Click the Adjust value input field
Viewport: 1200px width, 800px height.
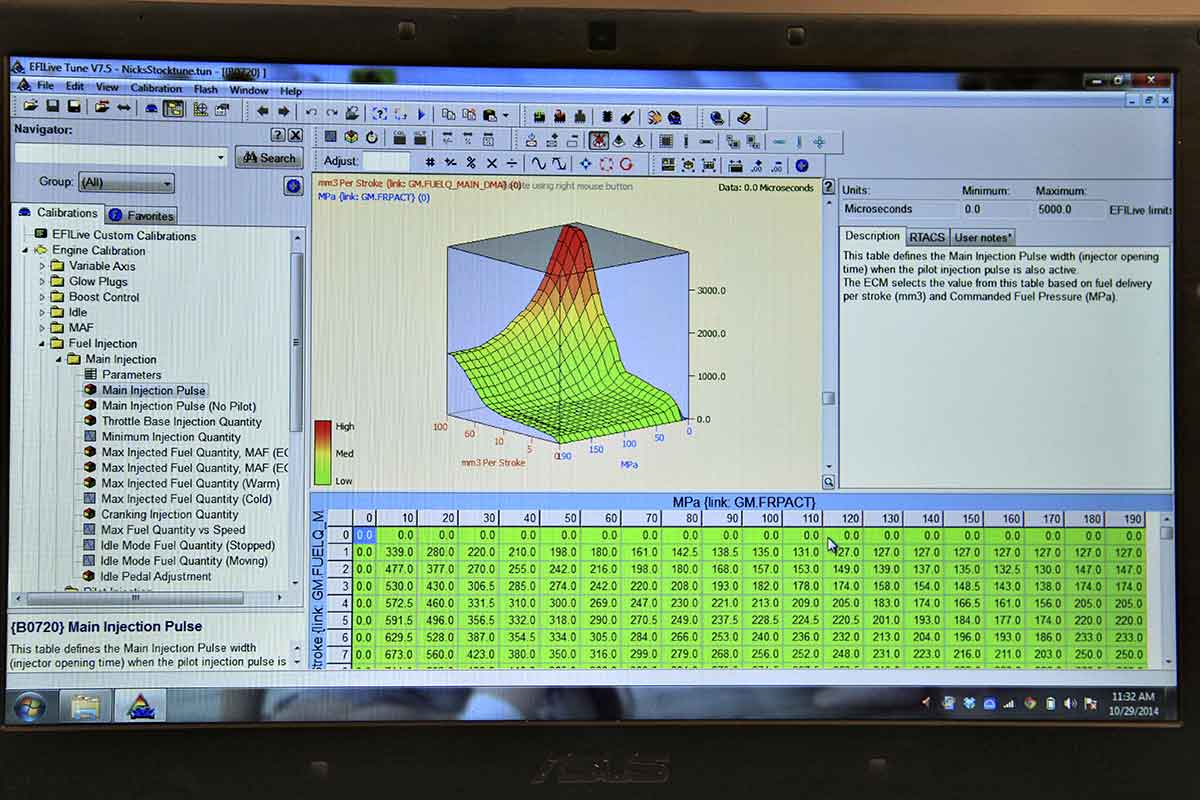coord(386,162)
